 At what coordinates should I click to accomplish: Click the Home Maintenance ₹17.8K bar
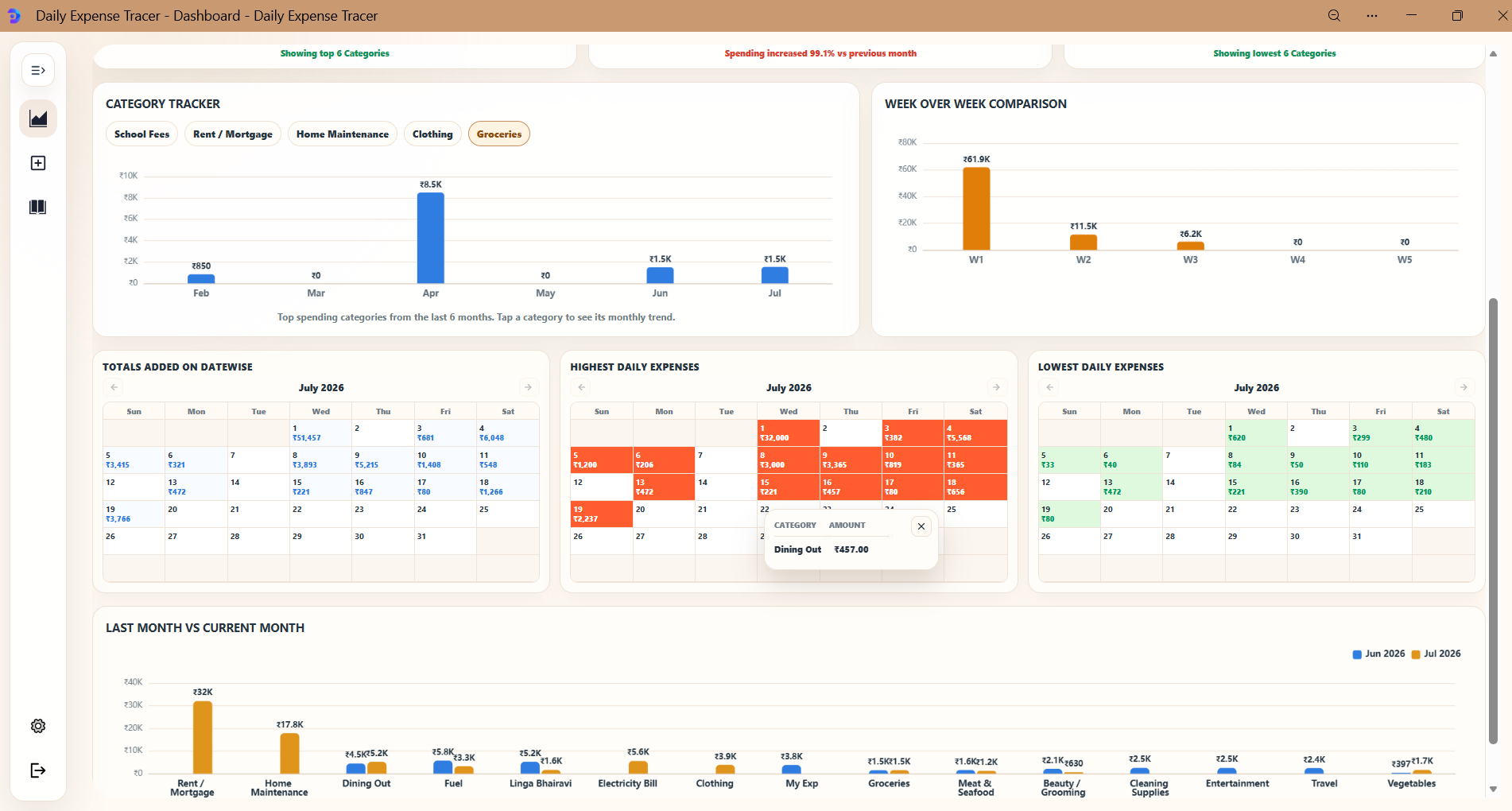point(290,753)
